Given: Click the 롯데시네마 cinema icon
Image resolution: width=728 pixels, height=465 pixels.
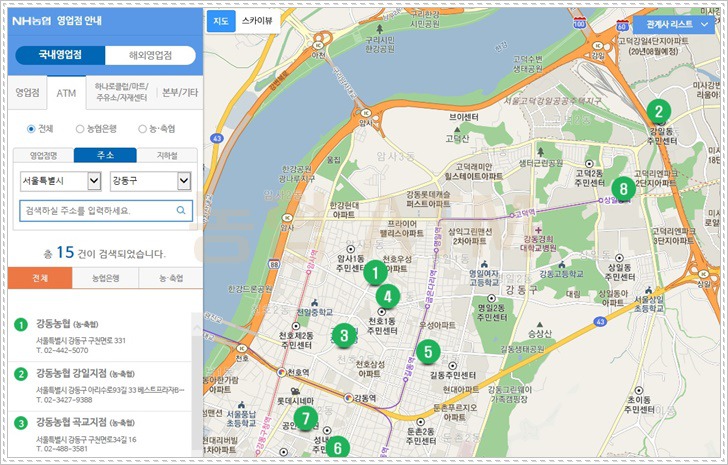Looking at the screenshot, I should pos(294,391).
